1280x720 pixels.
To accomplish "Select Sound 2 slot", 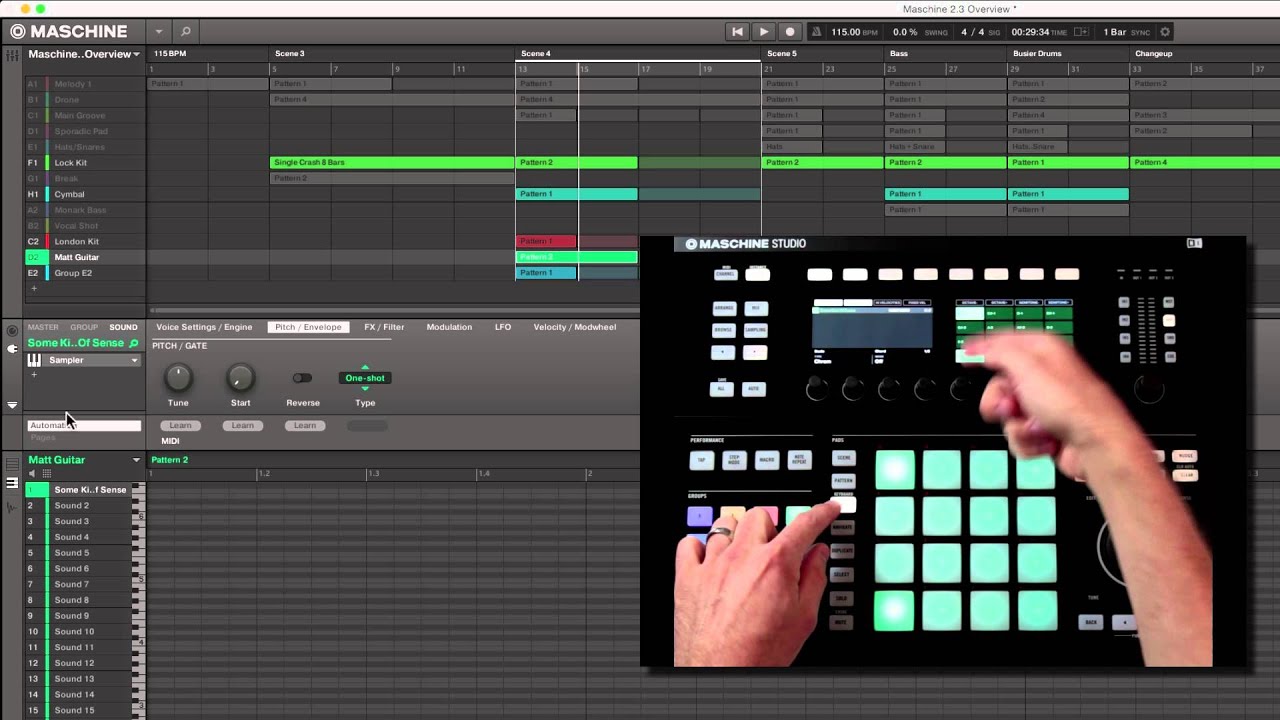I will point(78,506).
